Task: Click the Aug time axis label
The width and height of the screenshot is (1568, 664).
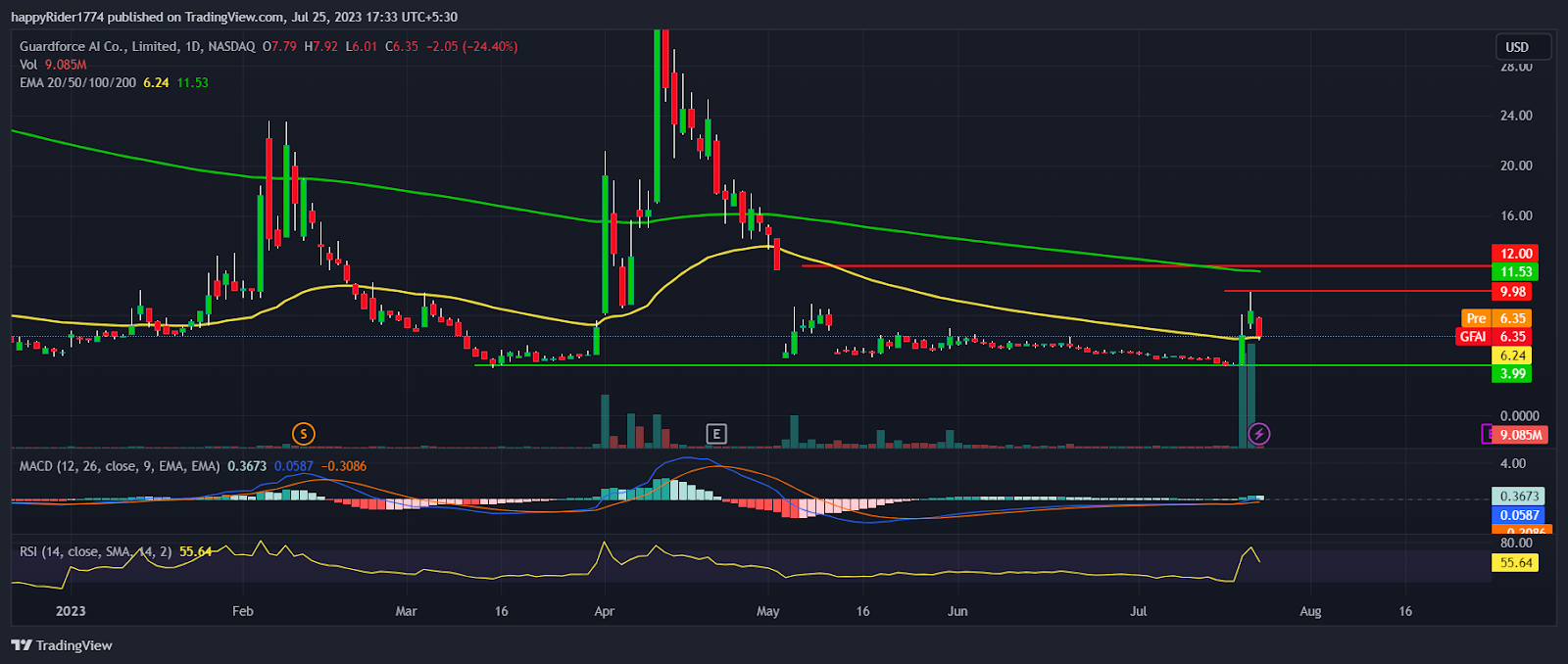Action: tap(1310, 611)
